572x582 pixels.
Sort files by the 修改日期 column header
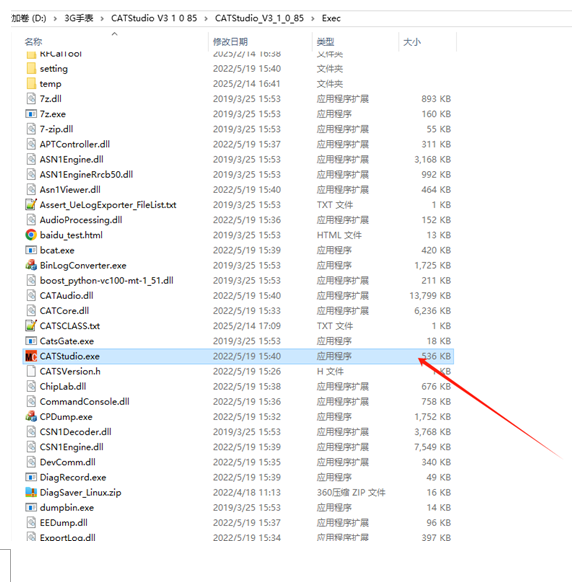click(x=230, y=42)
